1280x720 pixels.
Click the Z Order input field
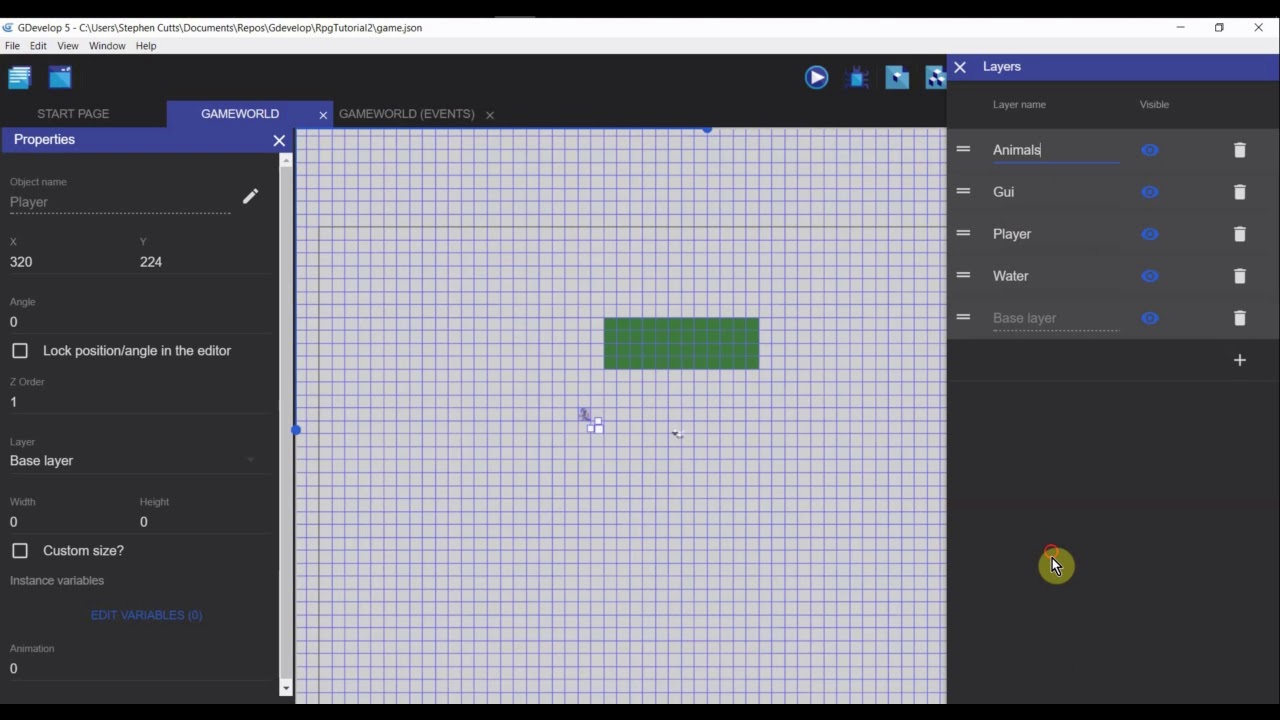(140, 402)
